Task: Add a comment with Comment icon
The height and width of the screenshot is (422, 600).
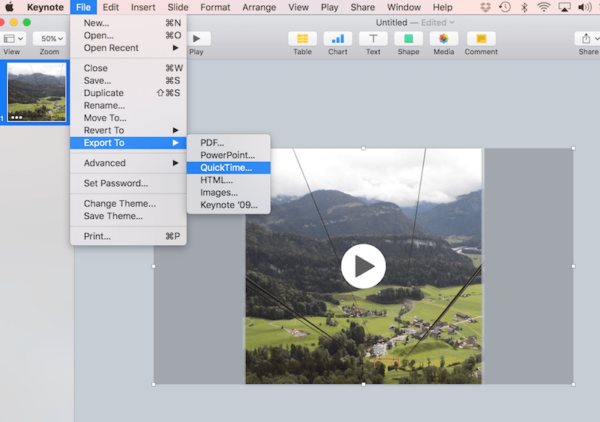Action: click(x=481, y=39)
